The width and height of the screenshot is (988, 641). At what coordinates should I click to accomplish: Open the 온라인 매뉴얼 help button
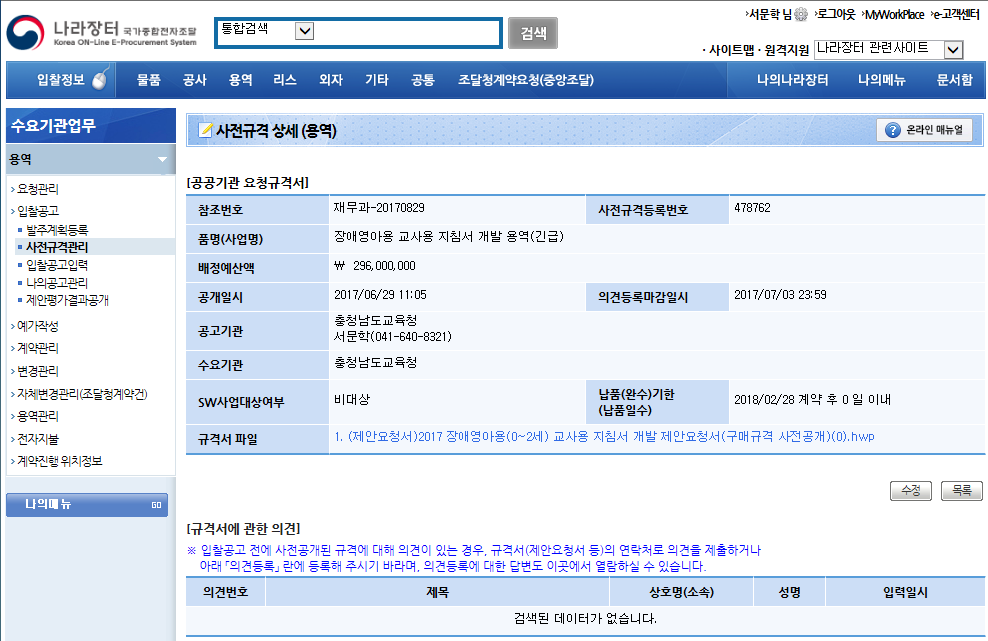click(924, 130)
